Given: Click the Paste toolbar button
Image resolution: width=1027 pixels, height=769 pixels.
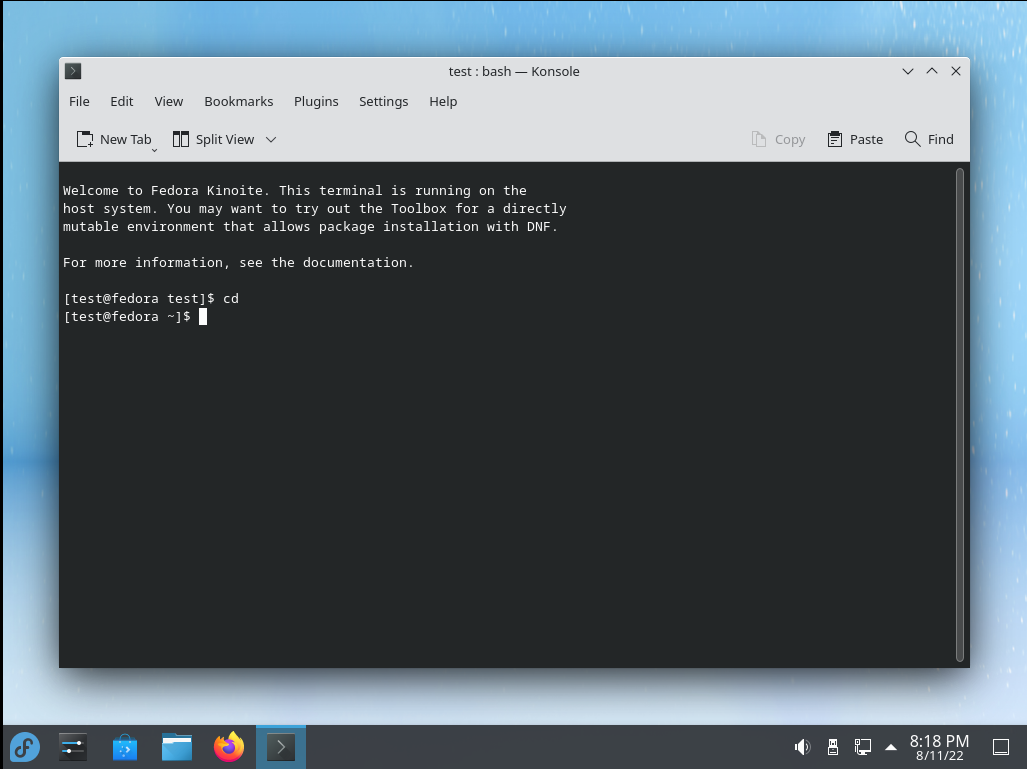Looking at the screenshot, I should pyautogui.click(x=855, y=139).
